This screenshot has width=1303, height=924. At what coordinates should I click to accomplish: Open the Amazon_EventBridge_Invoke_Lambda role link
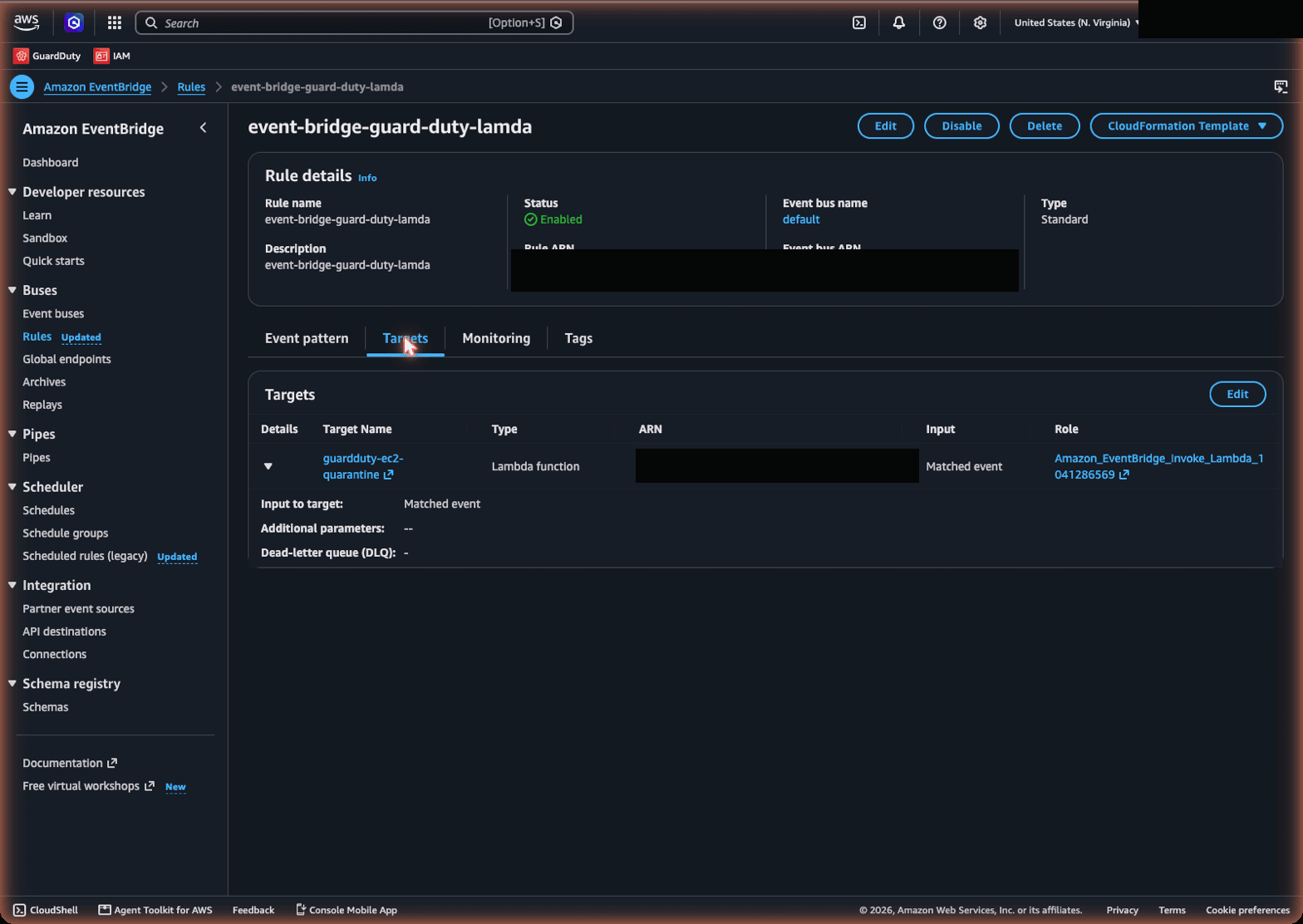point(1158,466)
